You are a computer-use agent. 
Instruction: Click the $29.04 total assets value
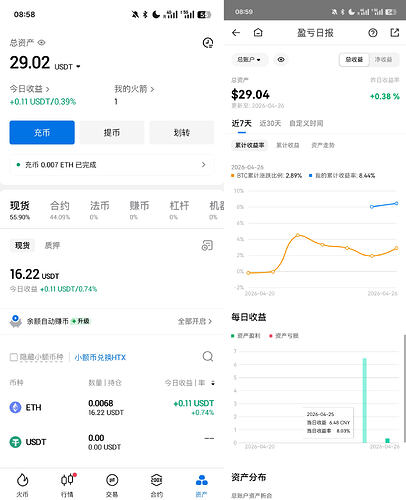250,95
